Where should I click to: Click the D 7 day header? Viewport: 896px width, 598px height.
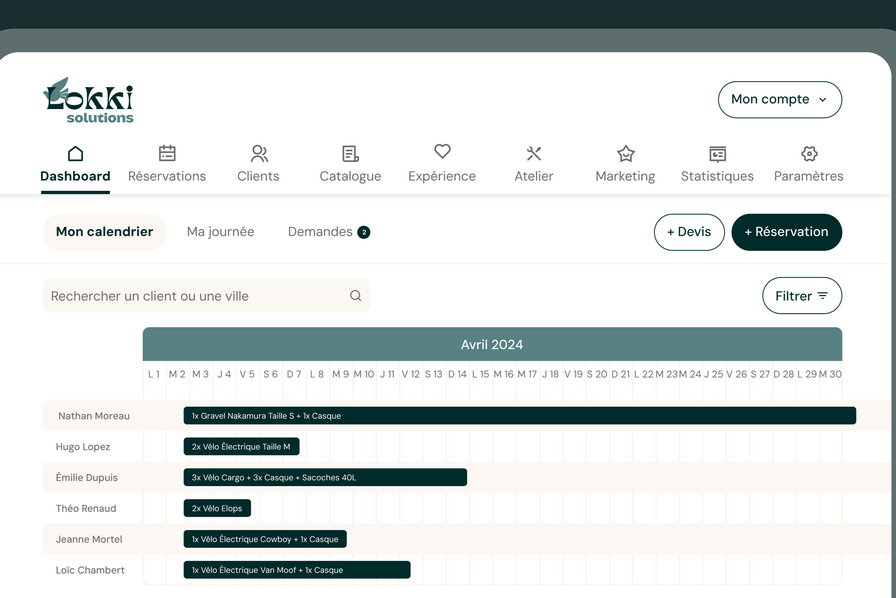click(x=294, y=374)
